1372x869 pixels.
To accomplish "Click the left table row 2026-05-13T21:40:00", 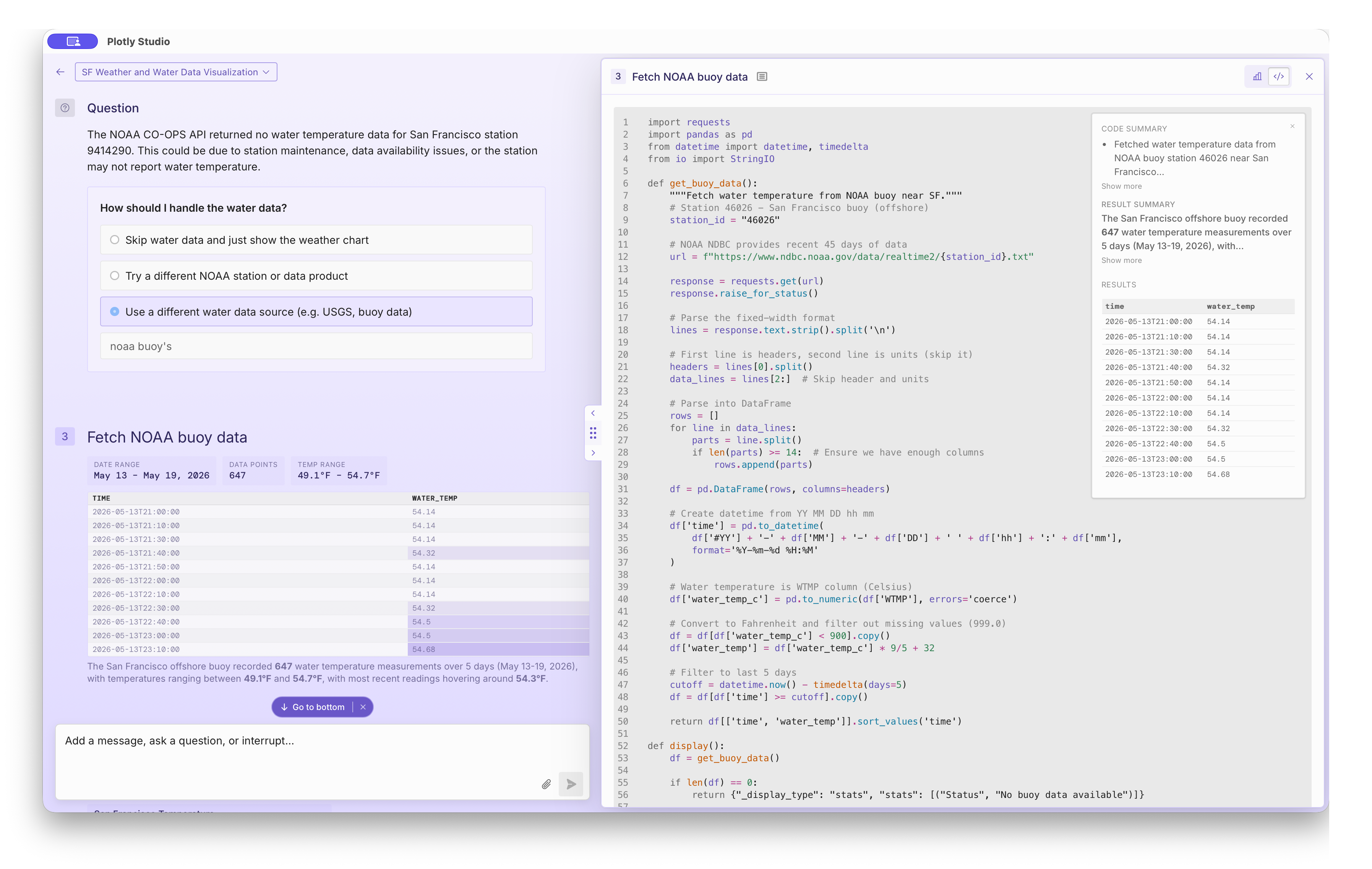I will pos(338,553).
